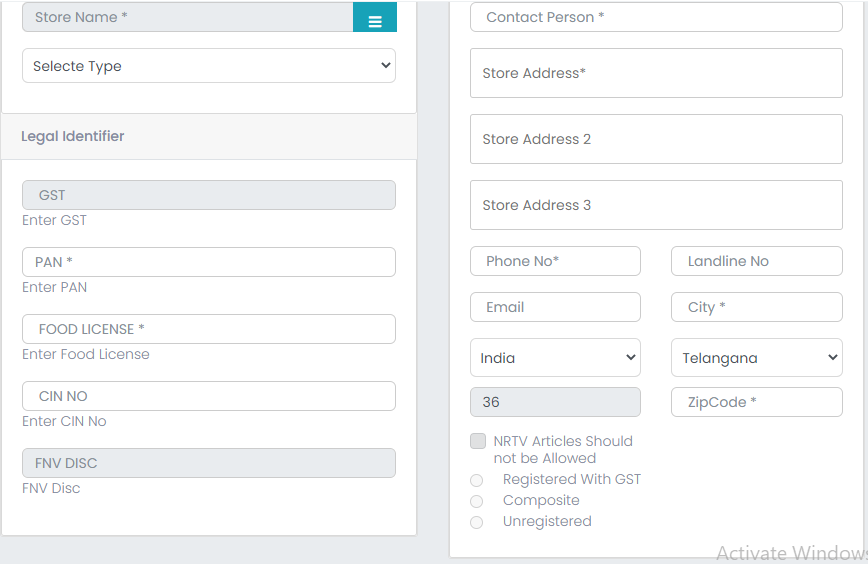Open the Selecte Type dropdown
The width and height of the screenshot is (868, 564).
(x=209, y=66)
